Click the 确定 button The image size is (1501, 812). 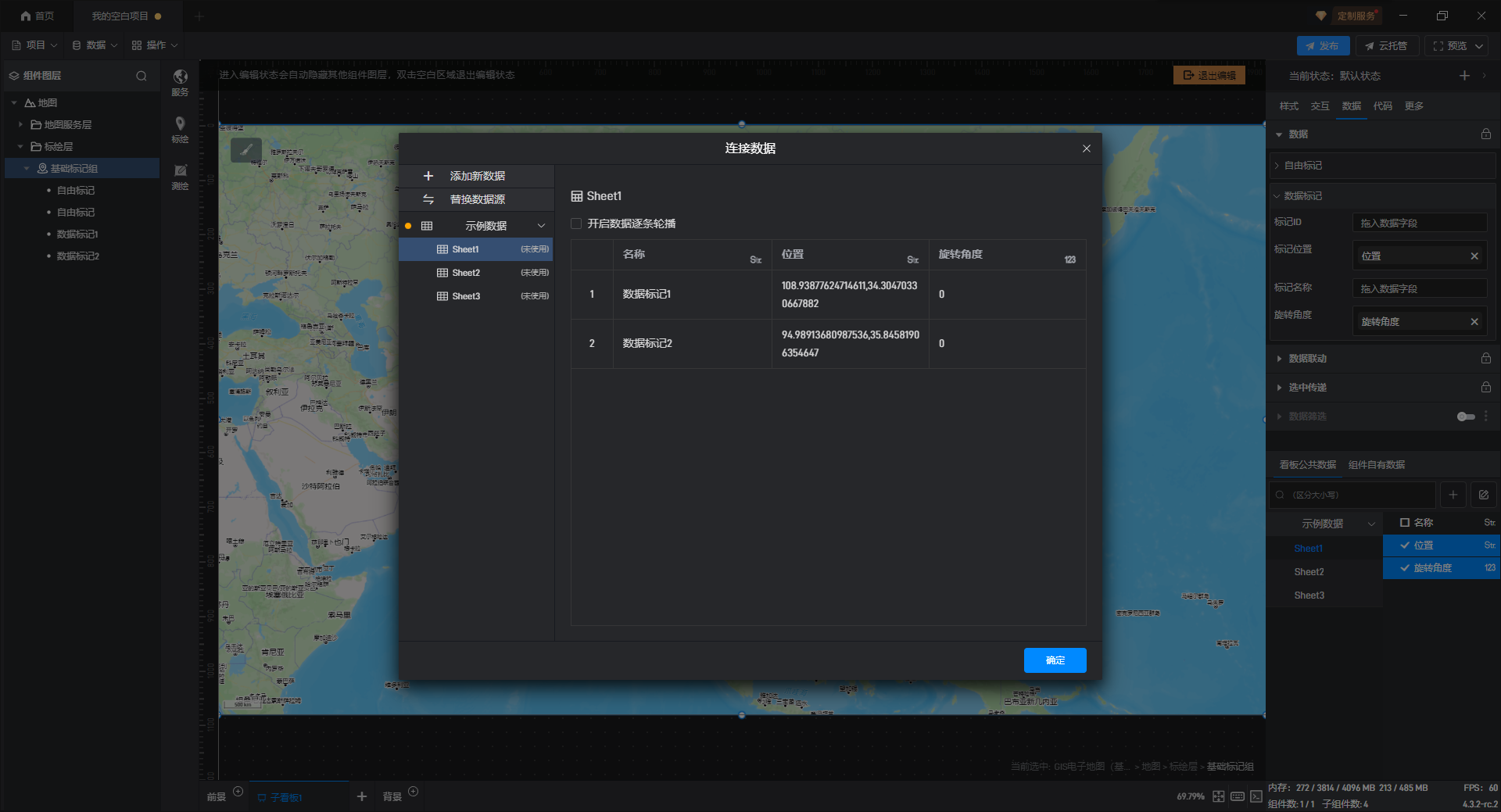tap(1055, 660)
